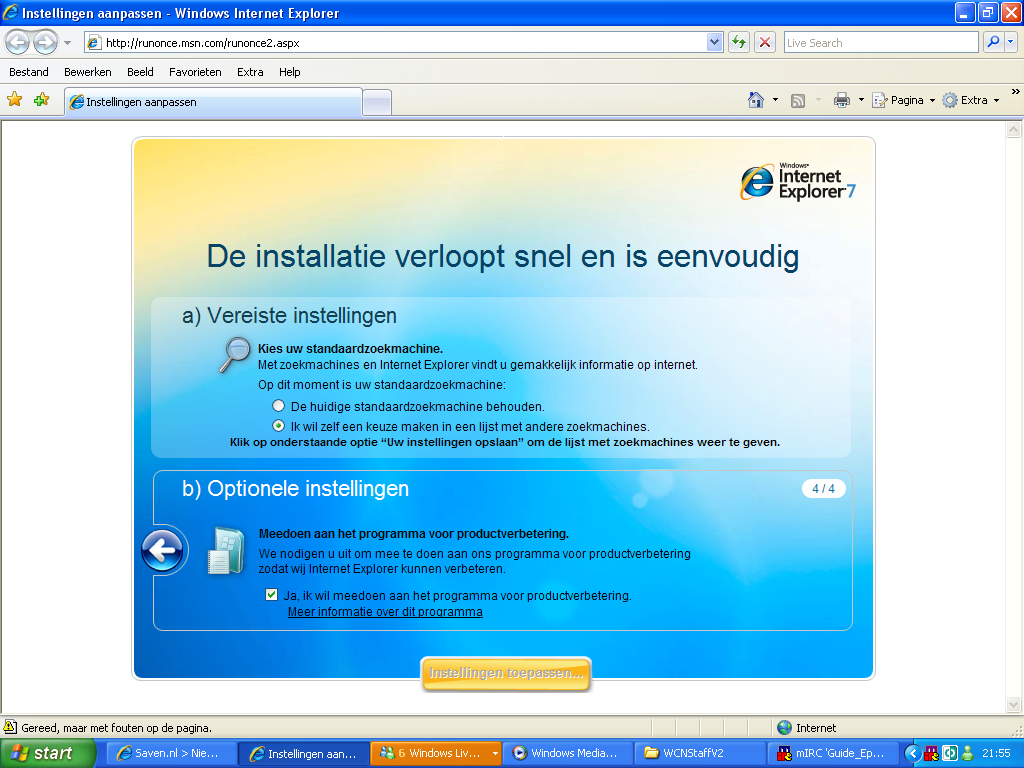The width and height of the screenshot is (1024, 768).
Task: Click the red tray icon beside the tray arrow
Action: pyautogui.click(x=931, y=753)
